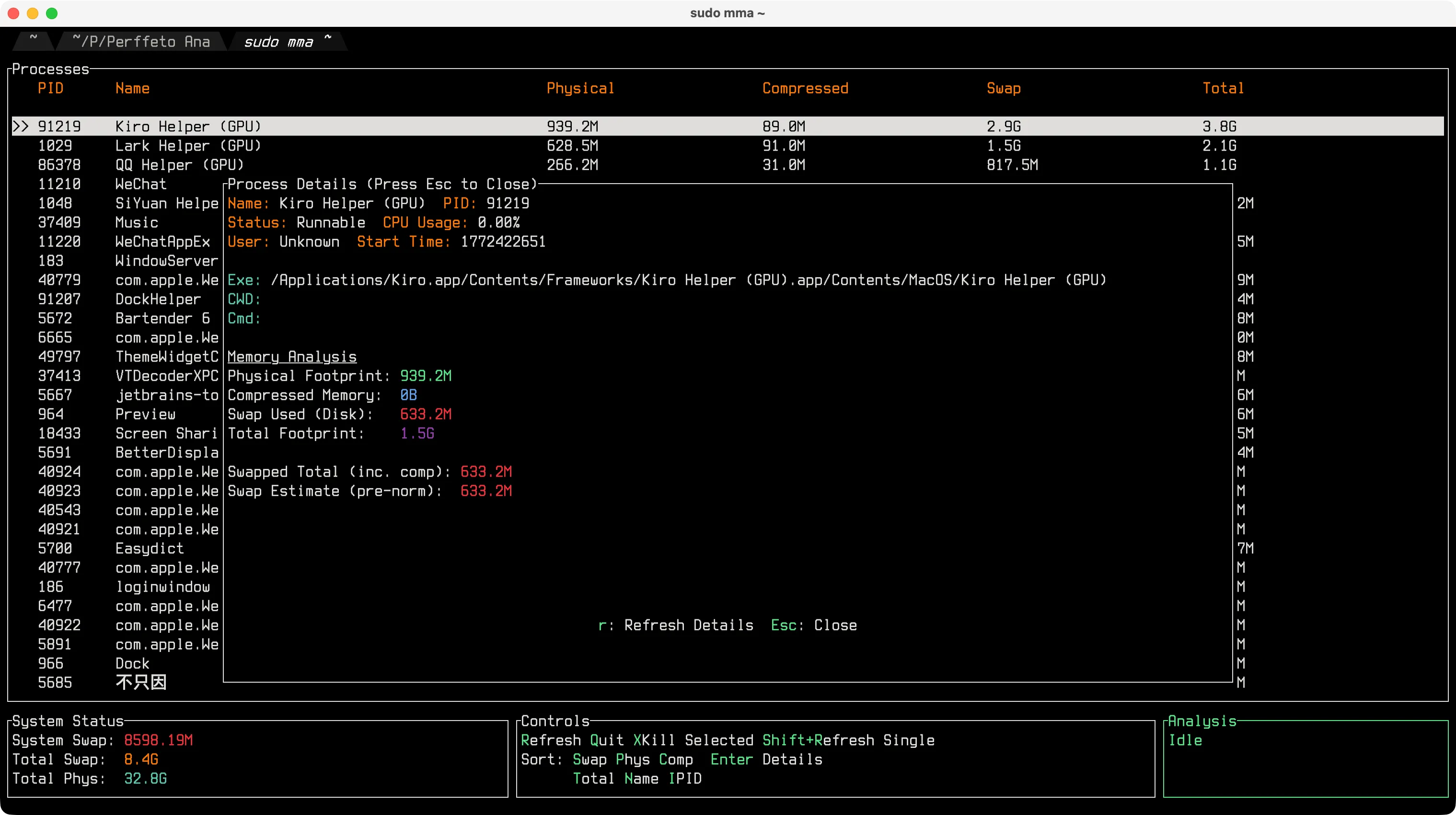Image resolution: width=1456 pixels, height=815 pixels.
Task: Select the Lark Helper (GPU) process row
Action: (x=188, y=146)
